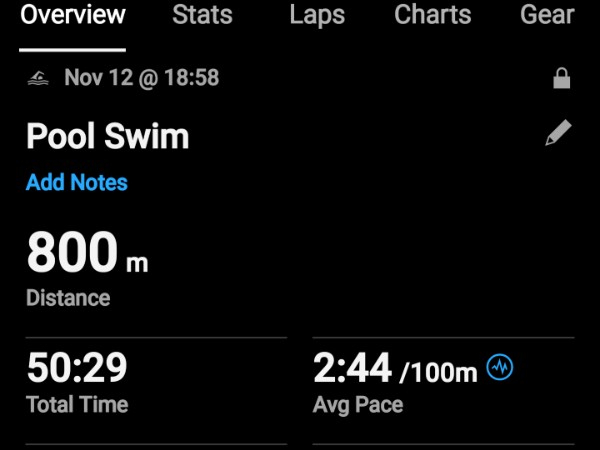
Task: Tap the m unit after 800
Action: point(136,263)
